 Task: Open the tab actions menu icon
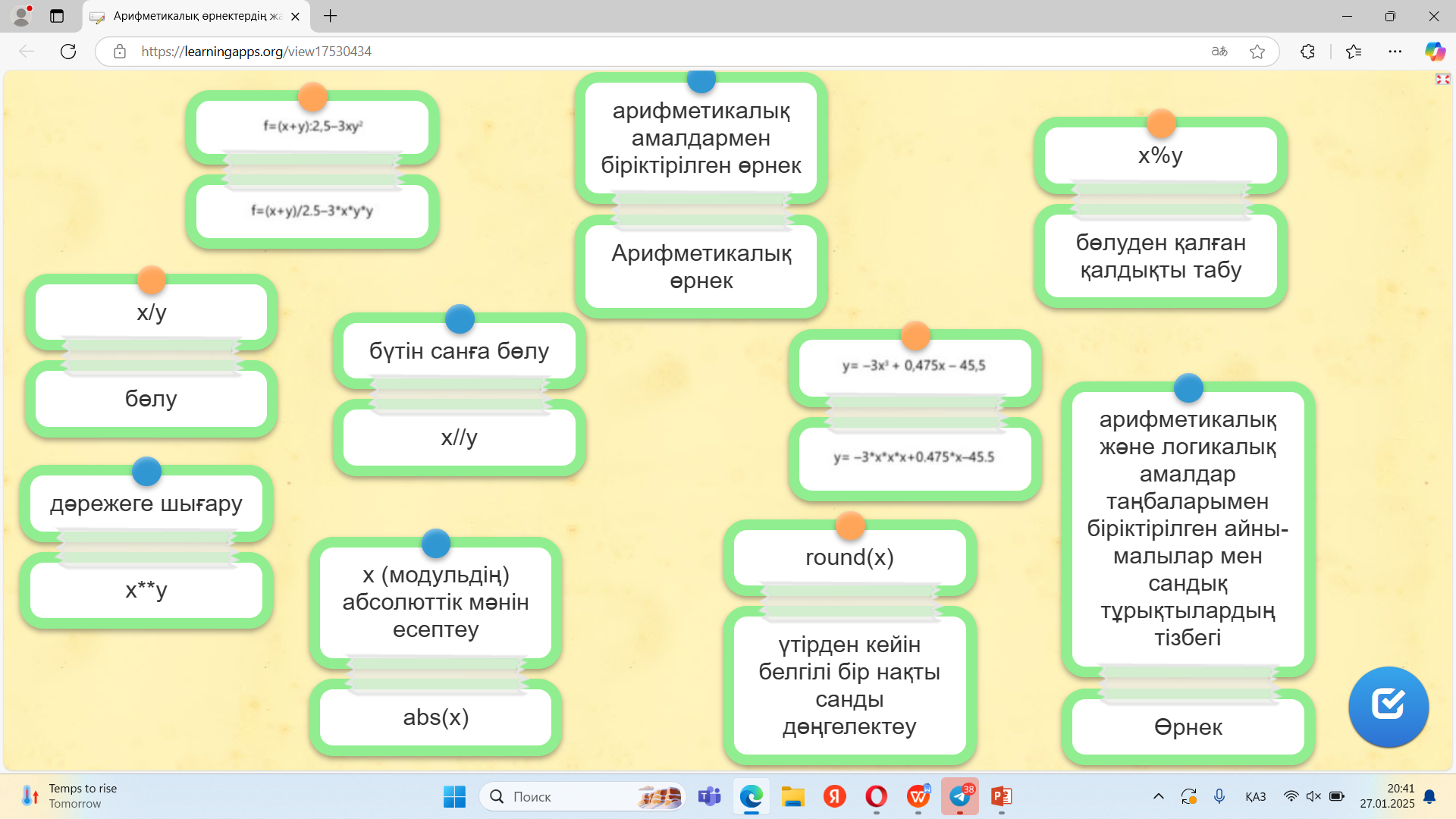click(57, 16)
